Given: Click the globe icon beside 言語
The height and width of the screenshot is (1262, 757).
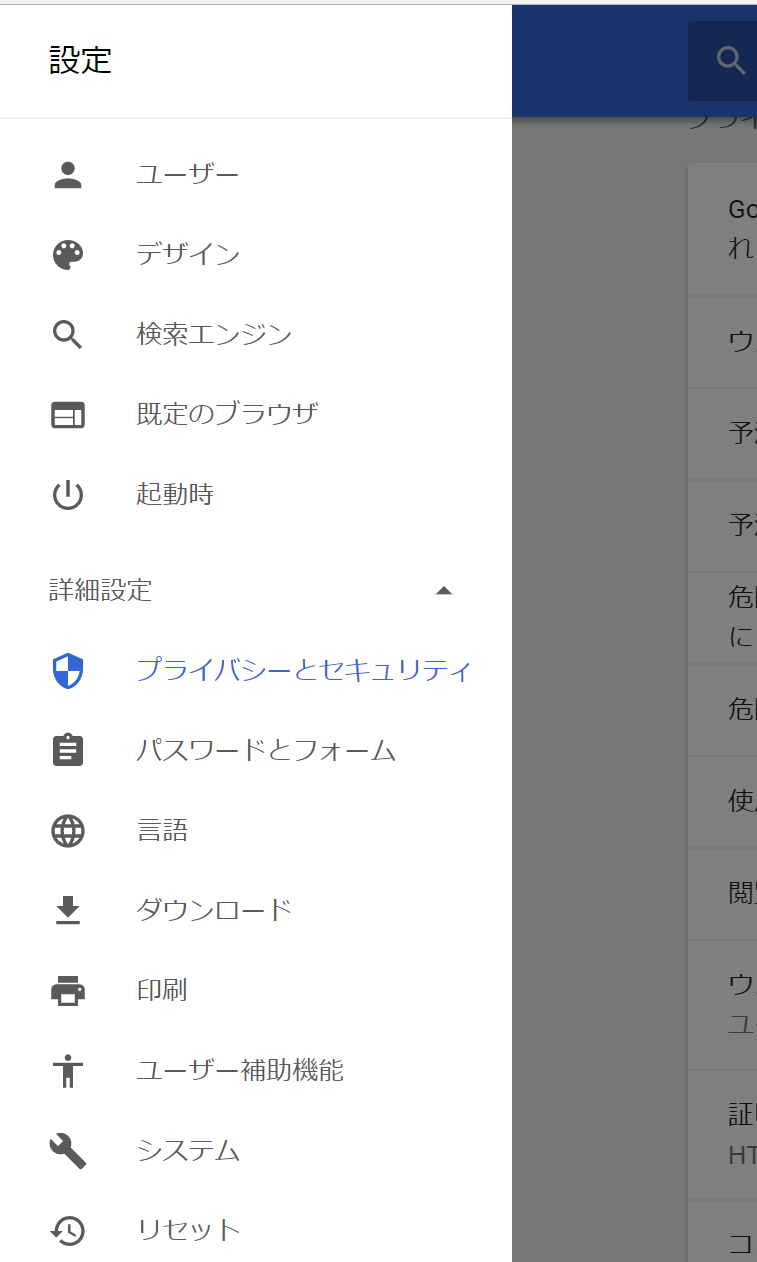Looking at the screenshot, I should coord(68,831).
